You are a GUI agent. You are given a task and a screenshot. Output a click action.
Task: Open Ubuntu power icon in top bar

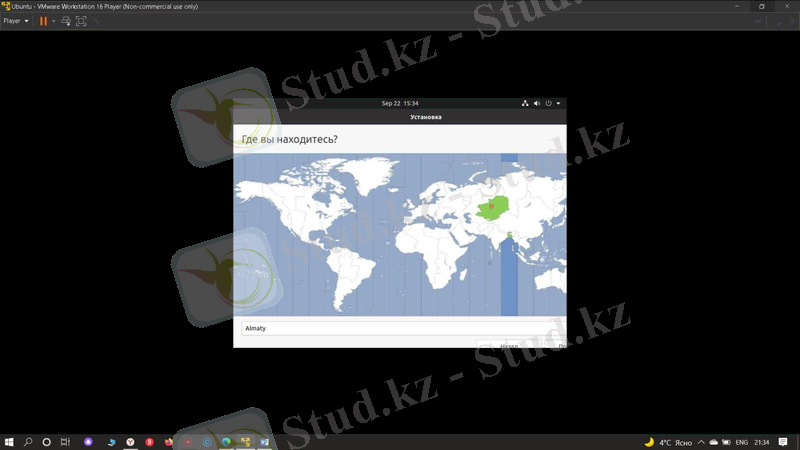[x=548, y=103]
